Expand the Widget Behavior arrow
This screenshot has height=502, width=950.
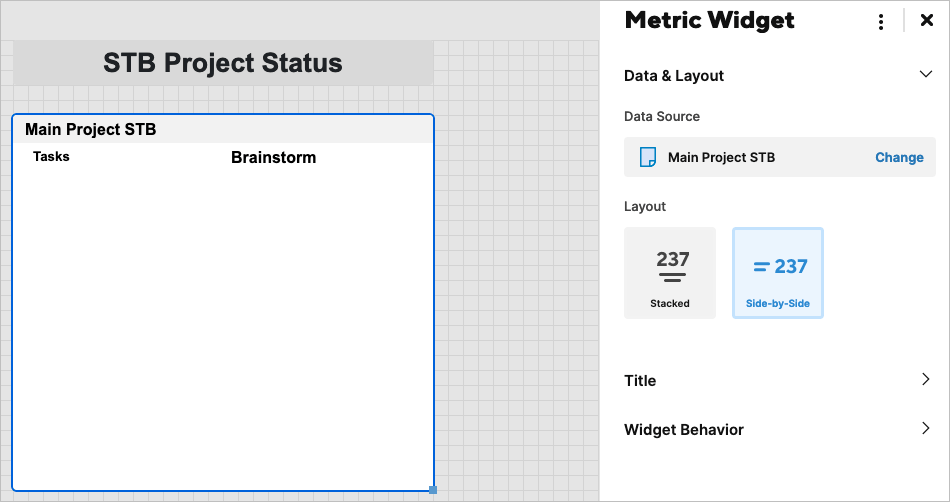[925, 429]
